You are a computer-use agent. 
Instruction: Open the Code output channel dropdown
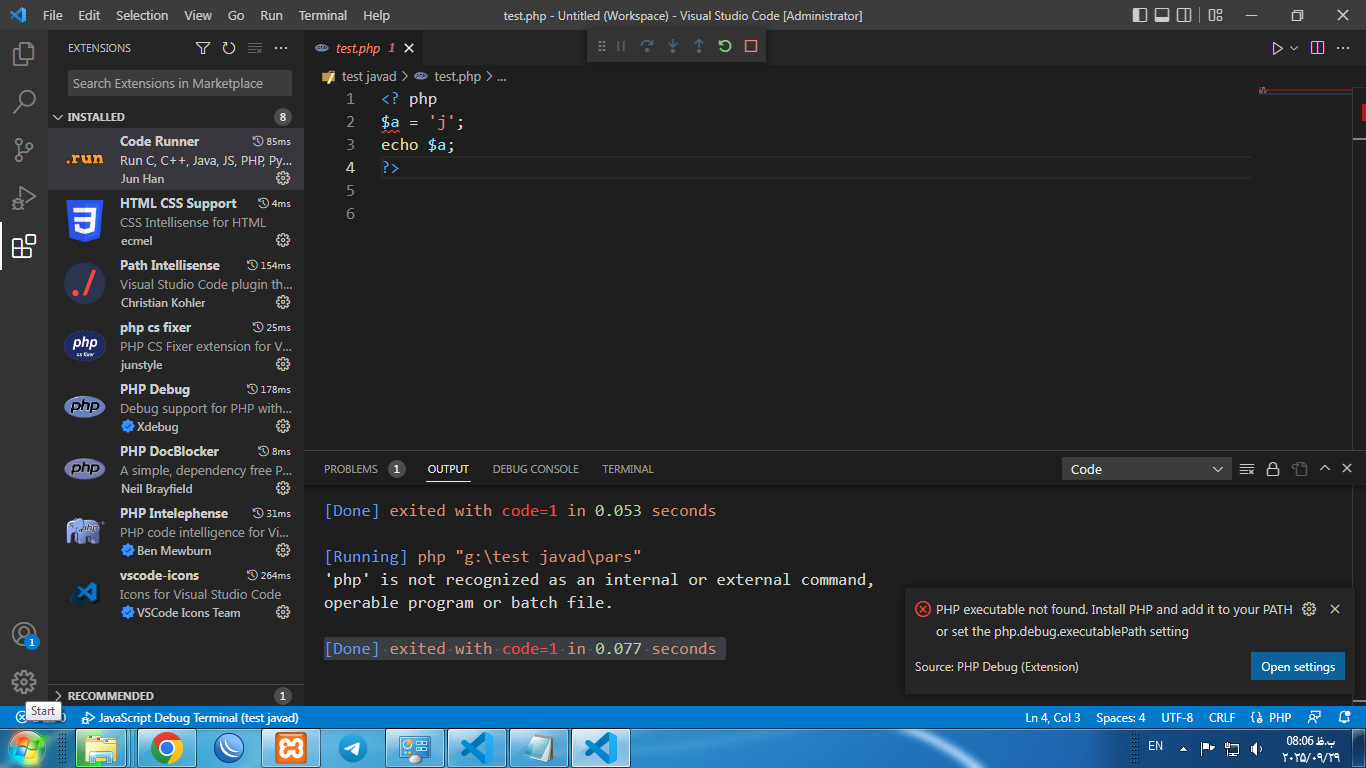coord(1146,469)
